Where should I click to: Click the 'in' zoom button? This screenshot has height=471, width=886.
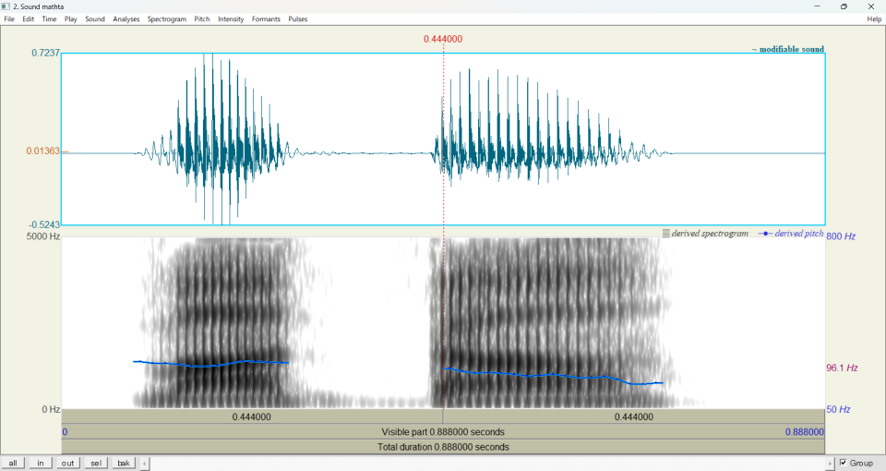coord(40,463)
